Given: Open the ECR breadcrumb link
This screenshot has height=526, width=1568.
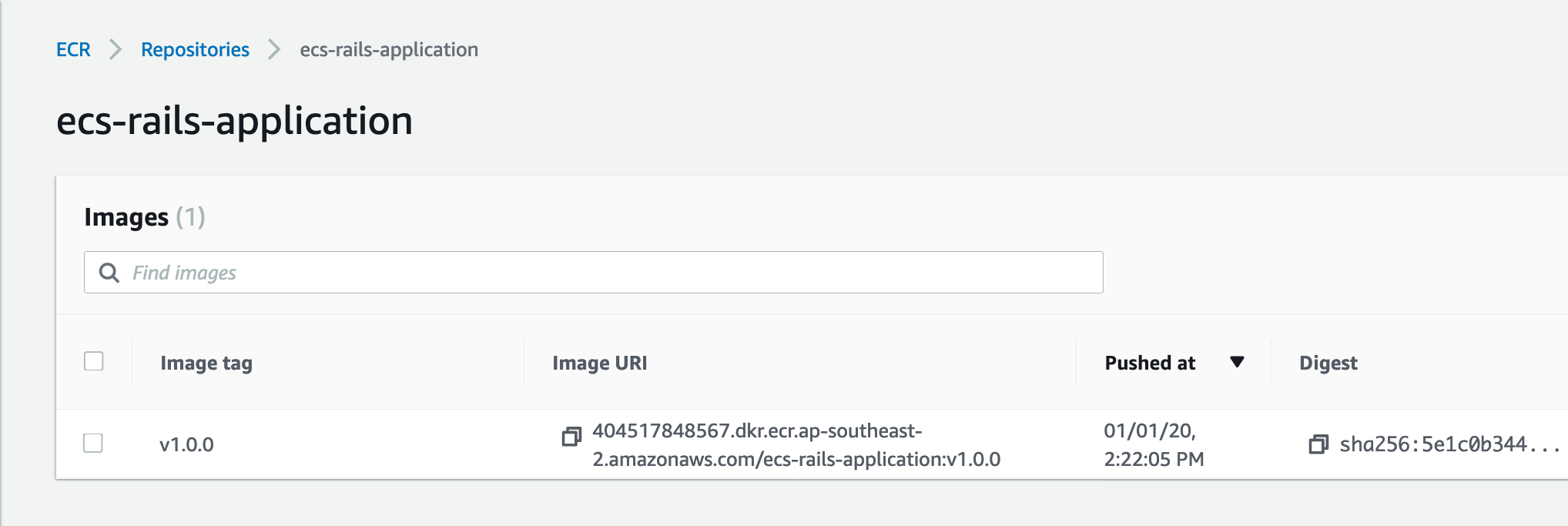Looking at the screenshot, I should click(72, 49).
